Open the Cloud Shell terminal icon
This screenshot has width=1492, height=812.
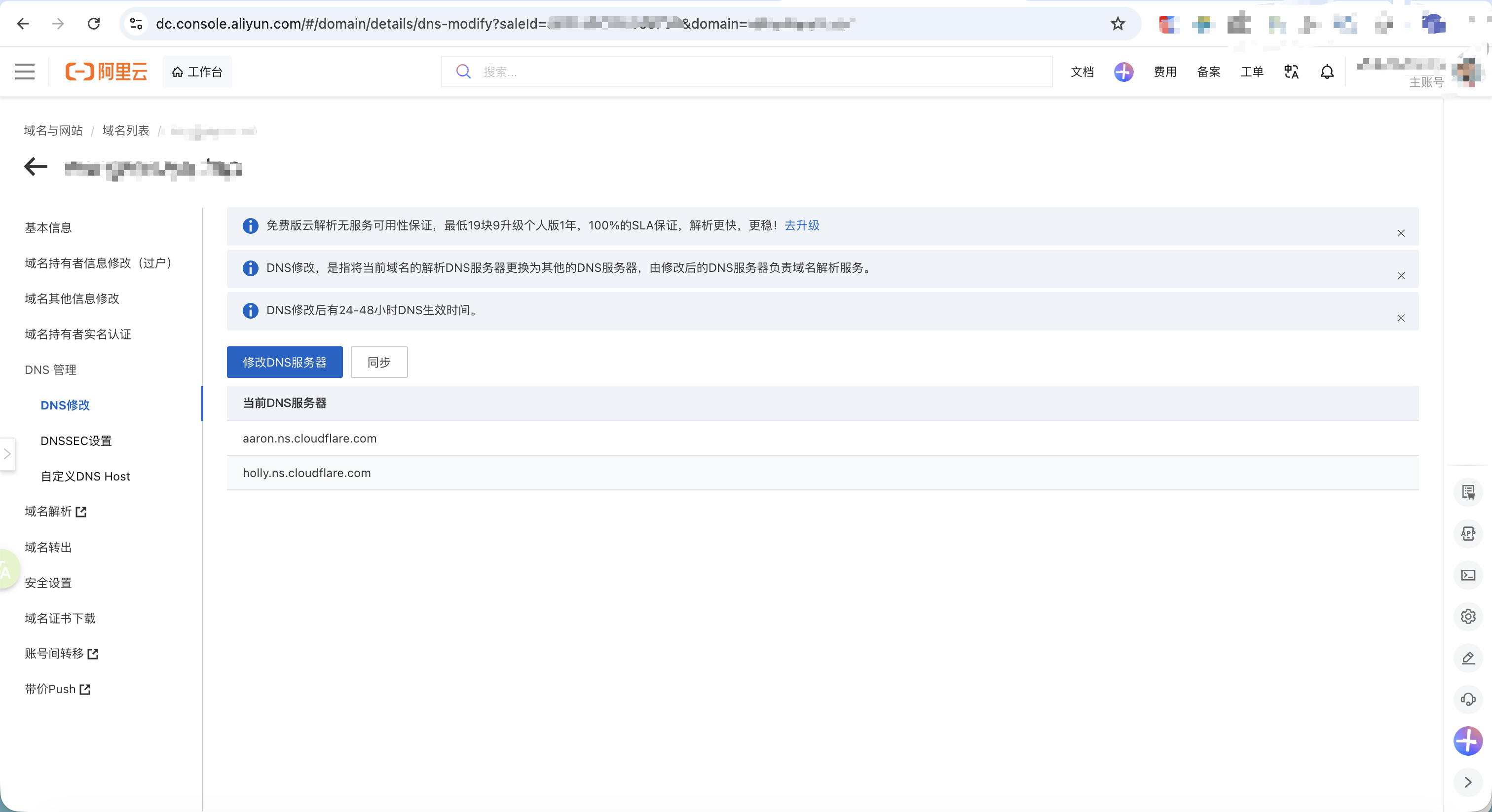1468,575
